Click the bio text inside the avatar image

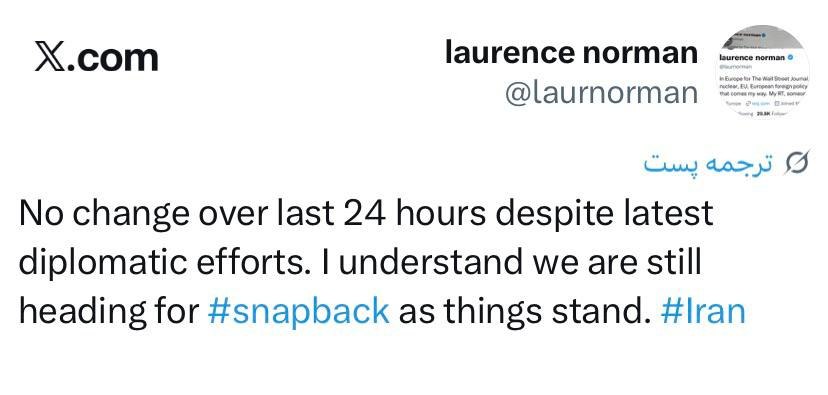[764, 86]
